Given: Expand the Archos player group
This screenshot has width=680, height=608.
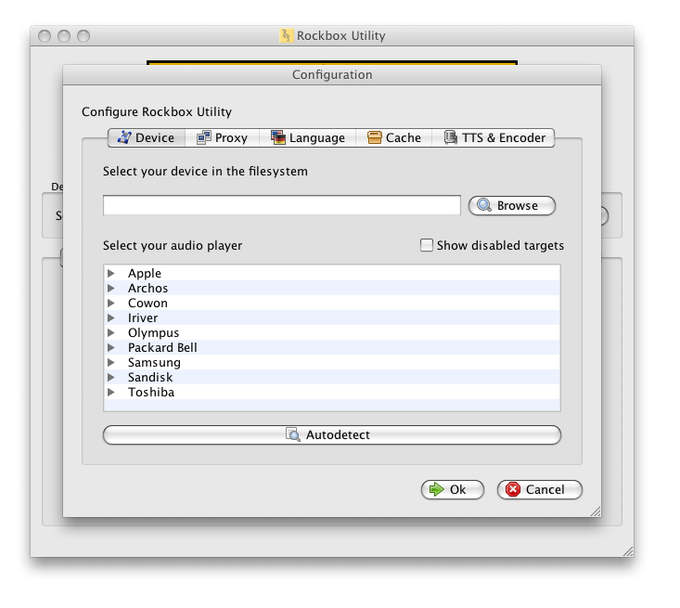Looking at the screenshot, I should point(111,288).
